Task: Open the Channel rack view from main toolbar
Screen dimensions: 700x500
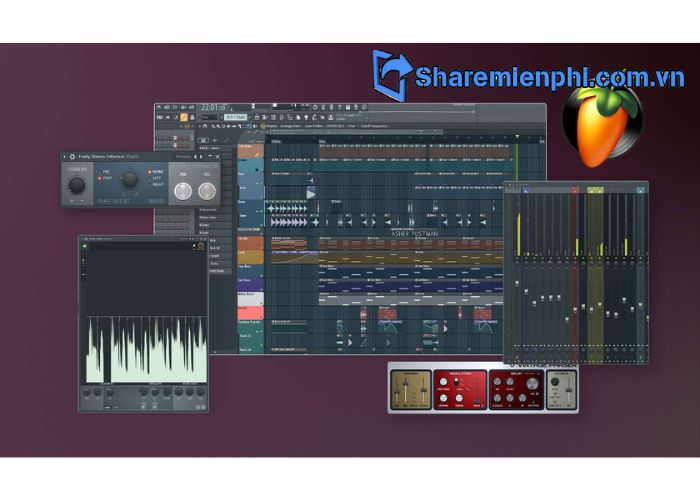Action: [x=274, y=117]
